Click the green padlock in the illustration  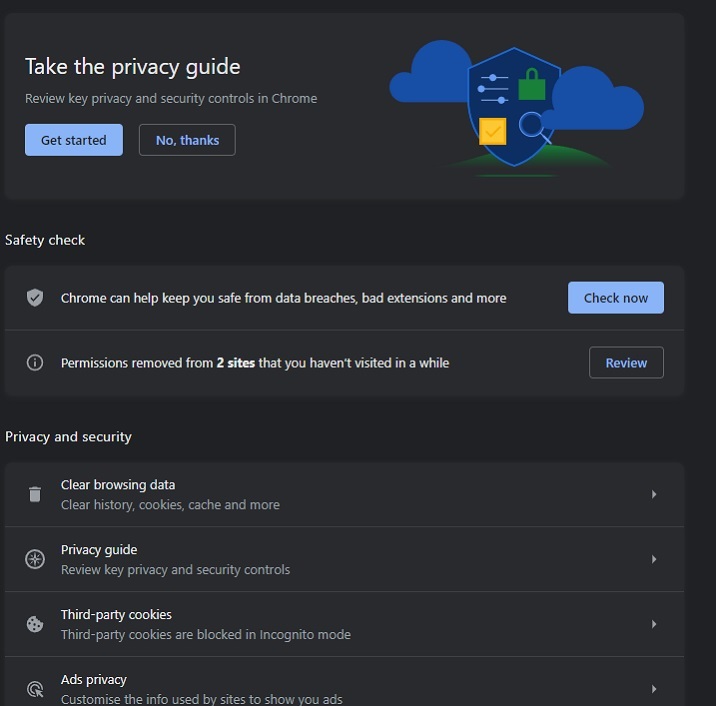pos(532,86)
